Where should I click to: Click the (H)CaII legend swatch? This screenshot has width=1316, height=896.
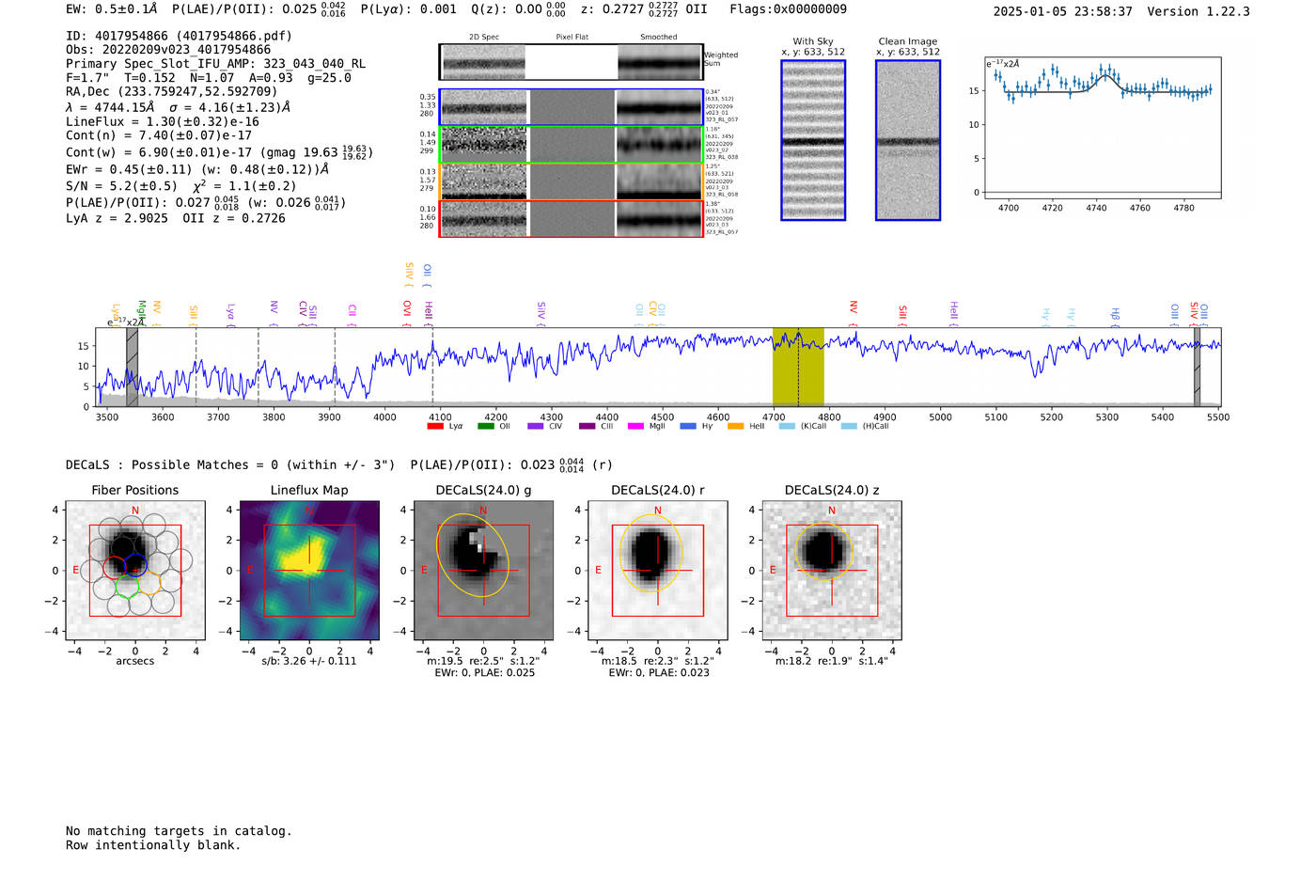click(849, 426)
